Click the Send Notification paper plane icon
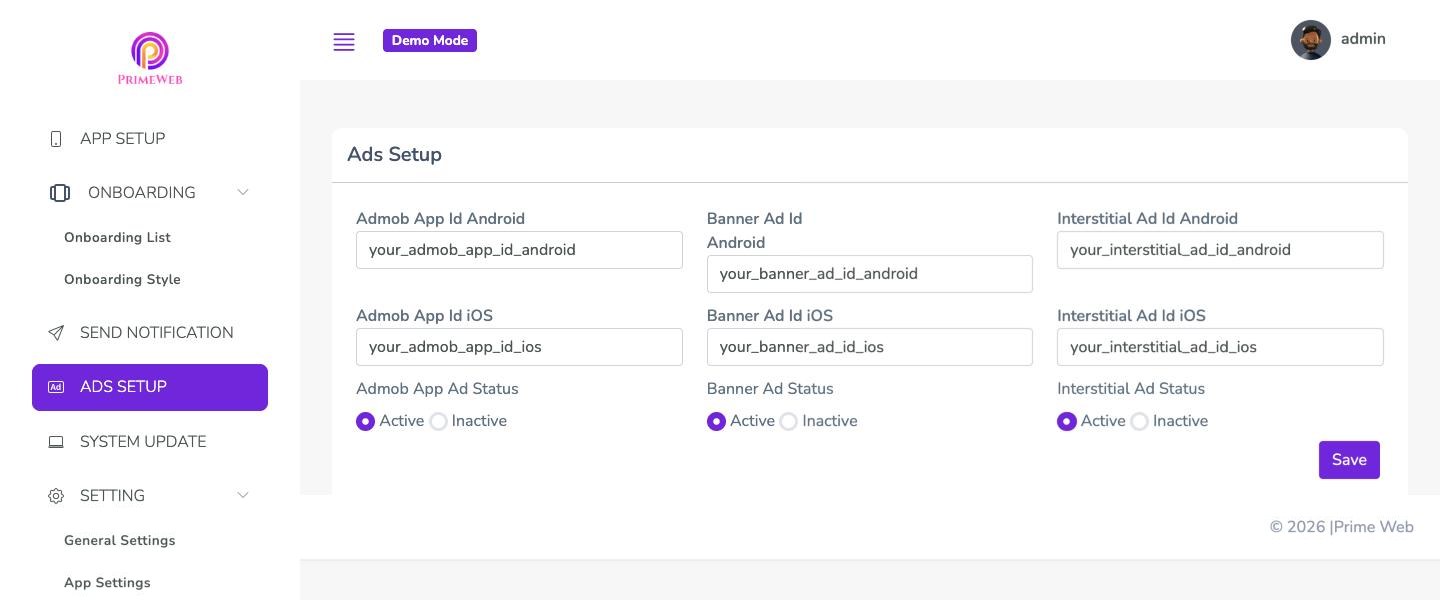The height and width of the screenshot is (600, 1440). click(56, 333)
